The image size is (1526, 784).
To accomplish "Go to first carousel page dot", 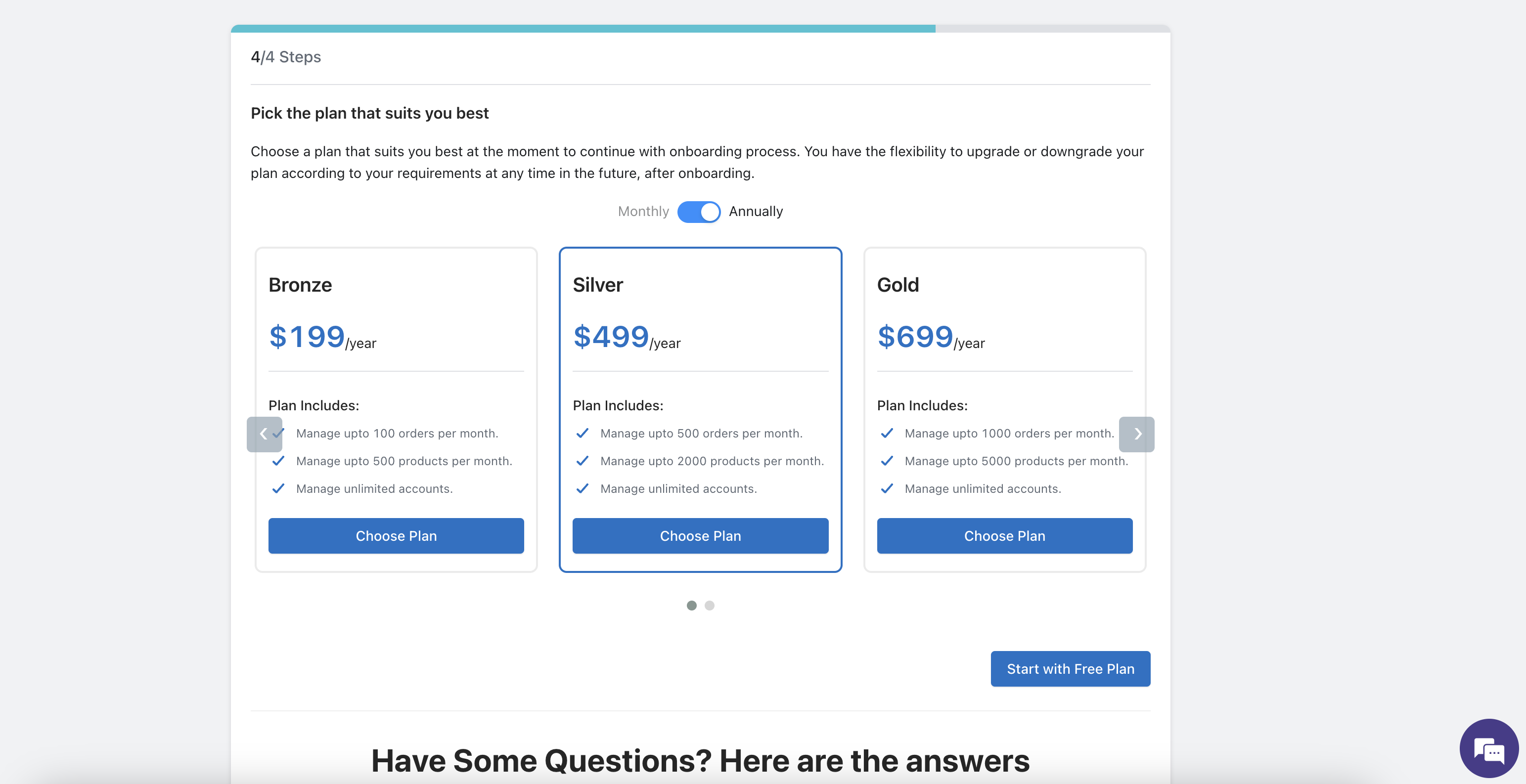I will pyautogui.click(x=691, y=605).
